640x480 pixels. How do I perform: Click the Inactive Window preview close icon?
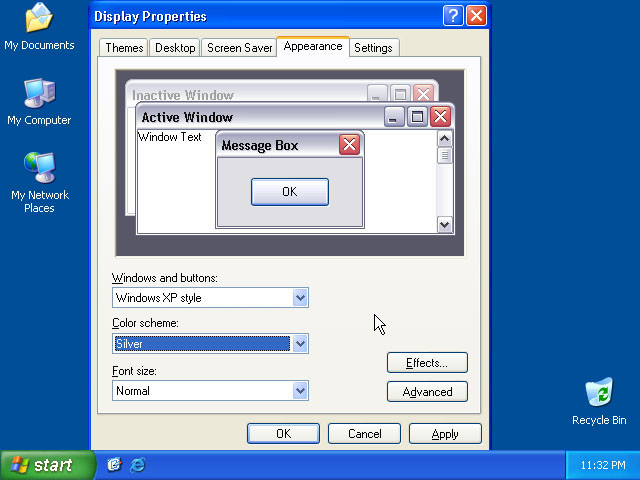coord(423,93)
